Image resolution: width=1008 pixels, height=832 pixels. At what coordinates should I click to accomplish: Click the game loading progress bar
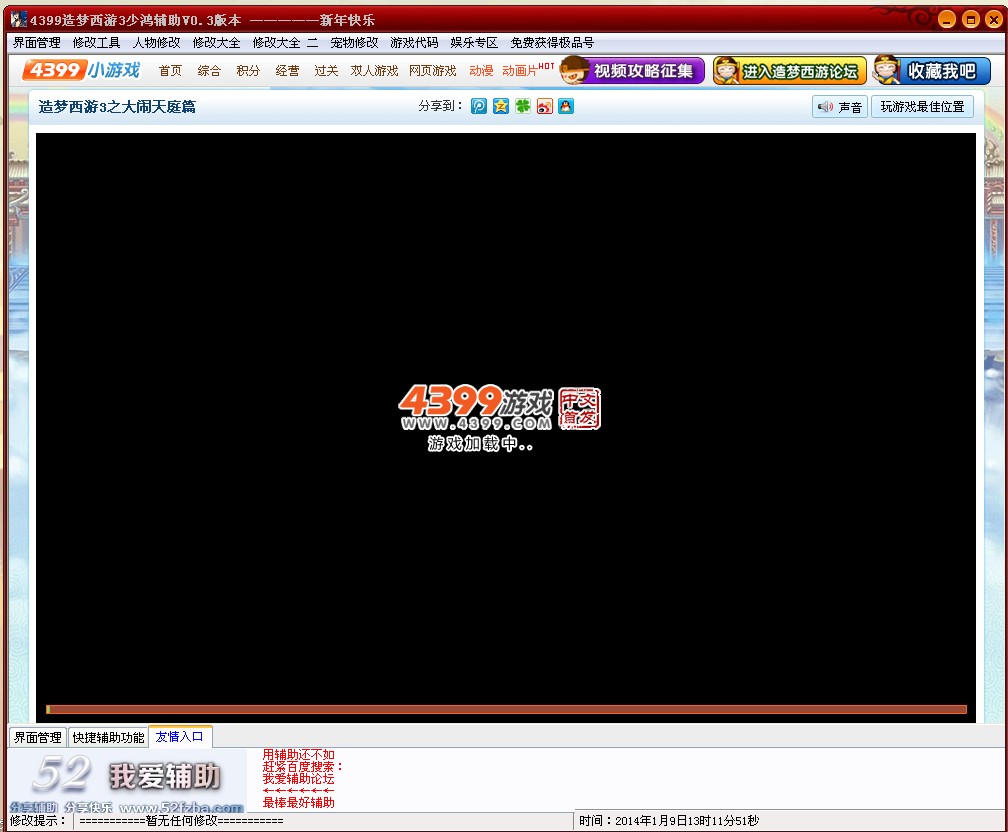coord(507,709)
